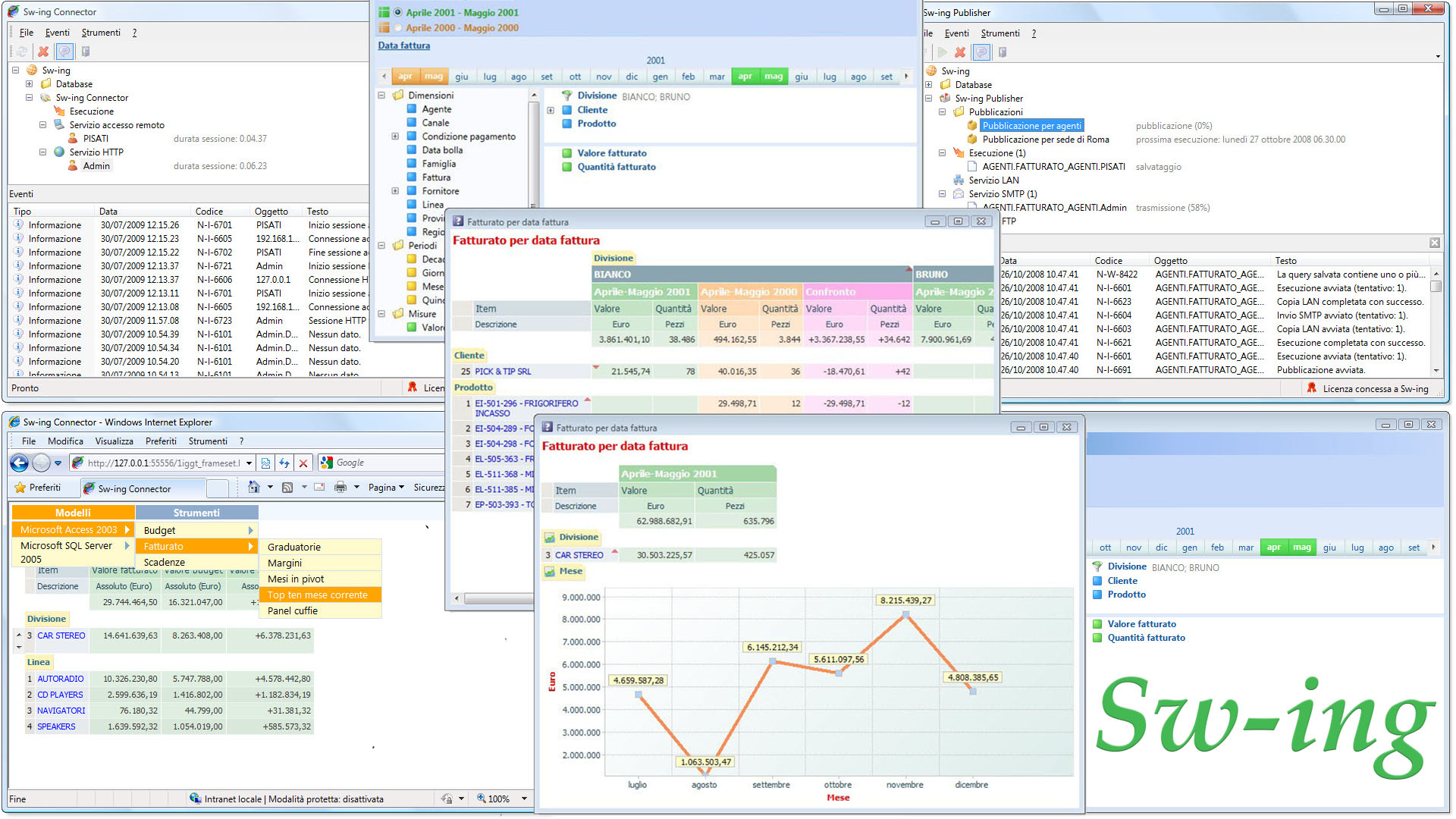Click the 8.215.439,27 novembre chart point
Viewport: 1456px width, 819px height.
(905, 615)
